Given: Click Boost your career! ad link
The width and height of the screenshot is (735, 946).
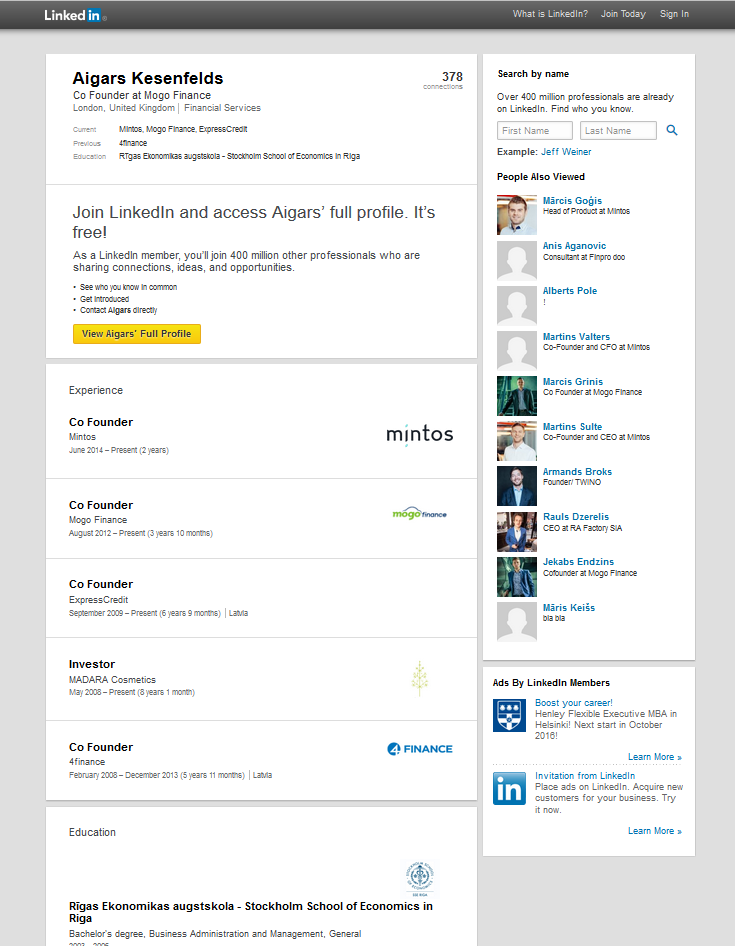Looking at the screenshot, I should [573, 703].
